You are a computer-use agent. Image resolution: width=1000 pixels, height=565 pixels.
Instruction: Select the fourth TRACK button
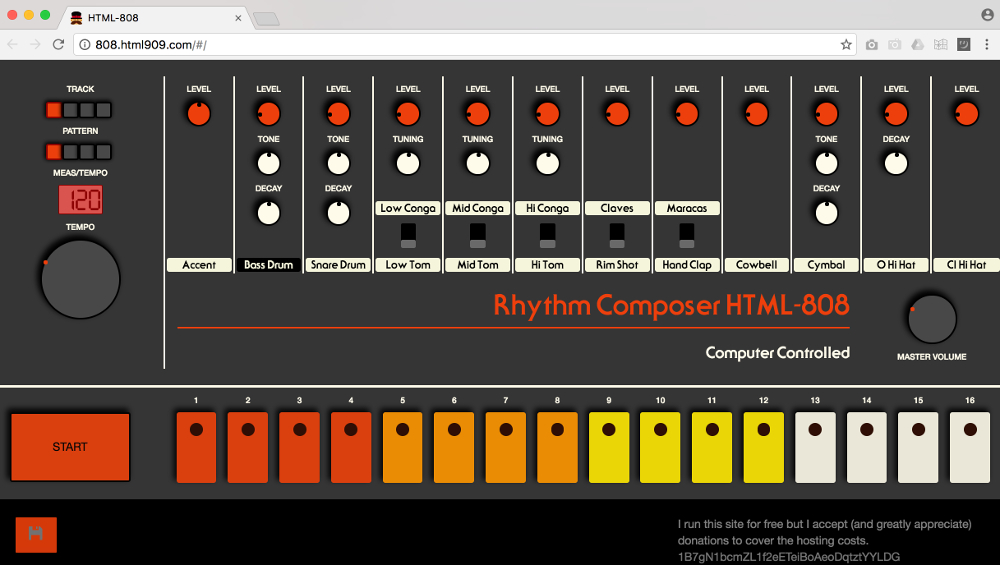click(103, 110)
